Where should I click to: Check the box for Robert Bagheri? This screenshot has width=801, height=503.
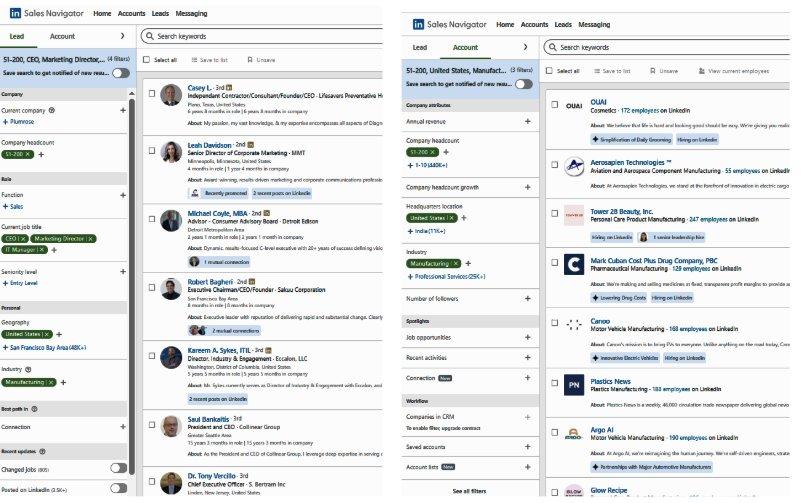[x=152, y=288]
